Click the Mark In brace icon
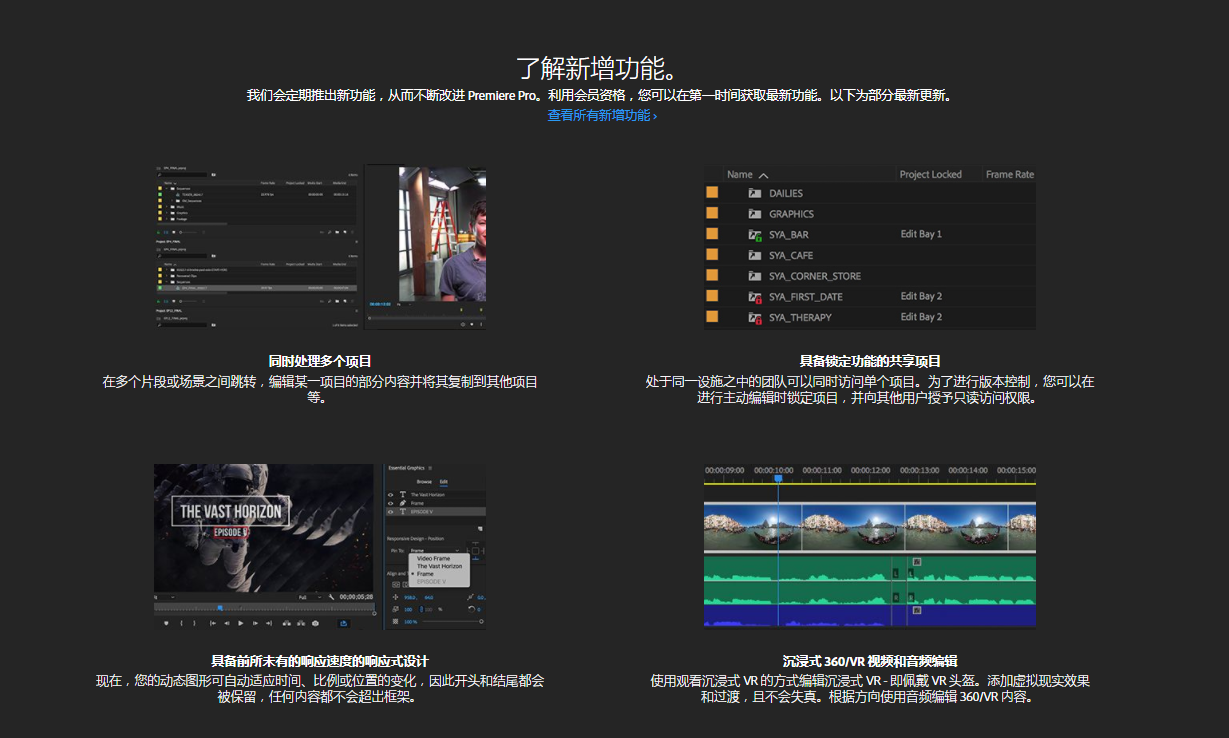Image resolution: width=1229 pixels, height=738 pixels. coord(181,623)
